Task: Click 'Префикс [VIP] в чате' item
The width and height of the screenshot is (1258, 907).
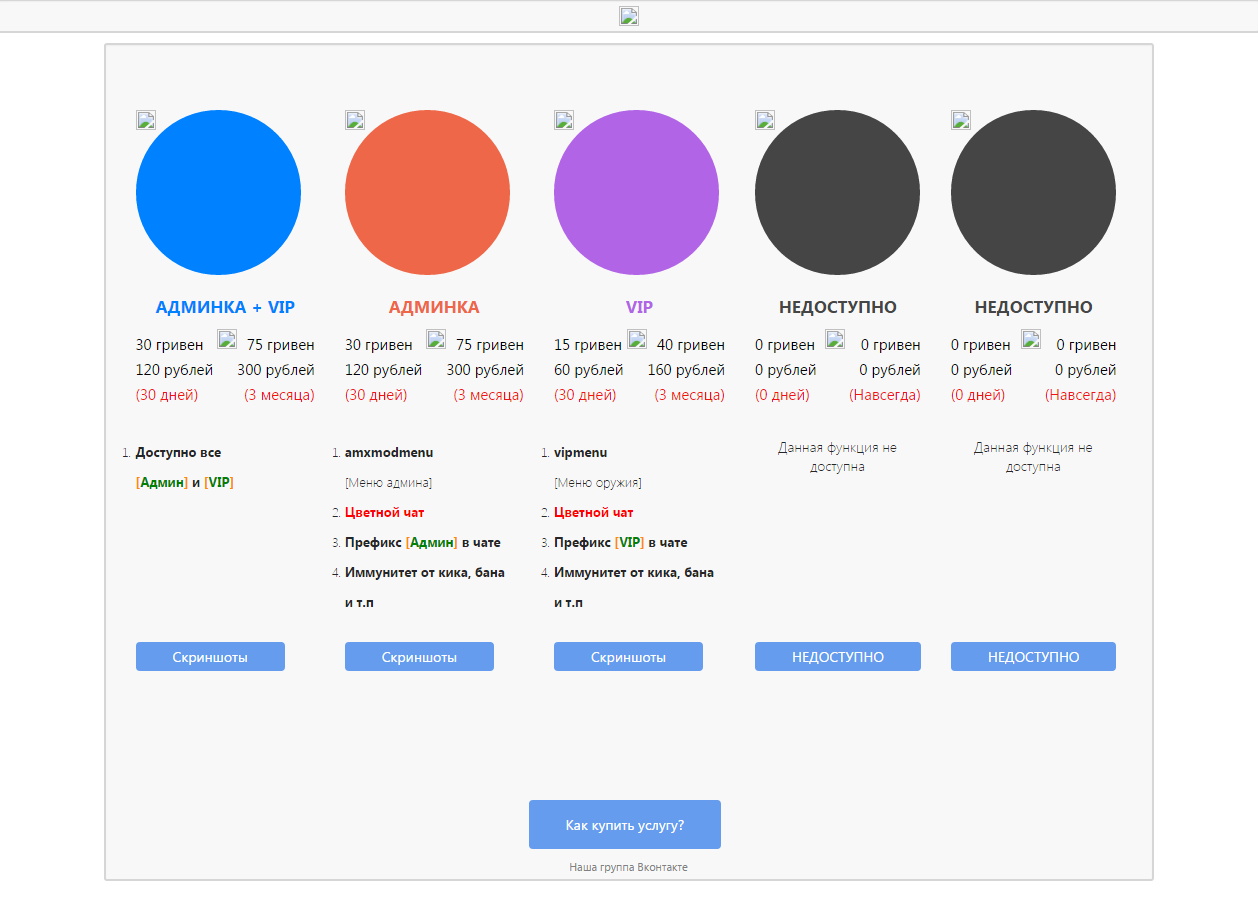Action: [x=621, y=542]
